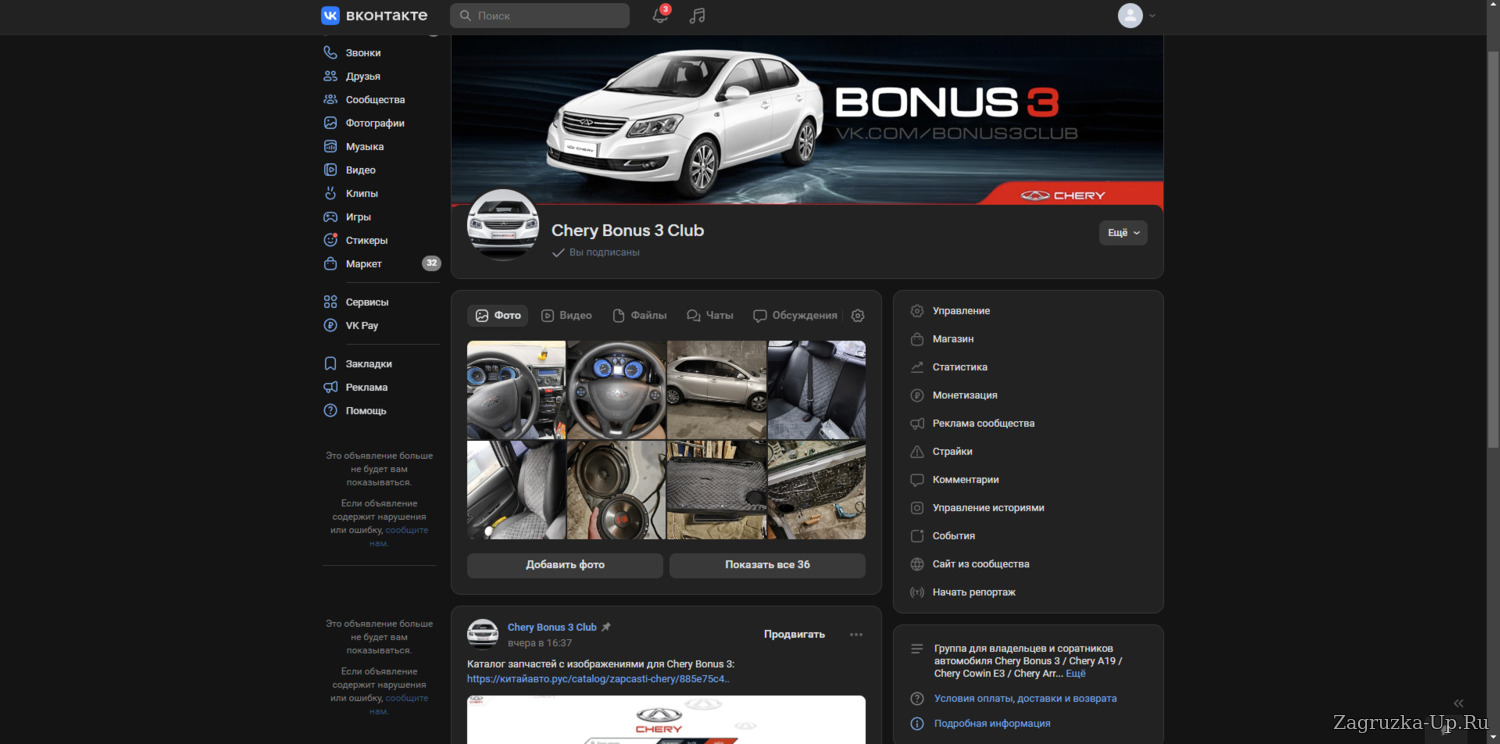Open the music note icon in header

click(x=697, y=16)
